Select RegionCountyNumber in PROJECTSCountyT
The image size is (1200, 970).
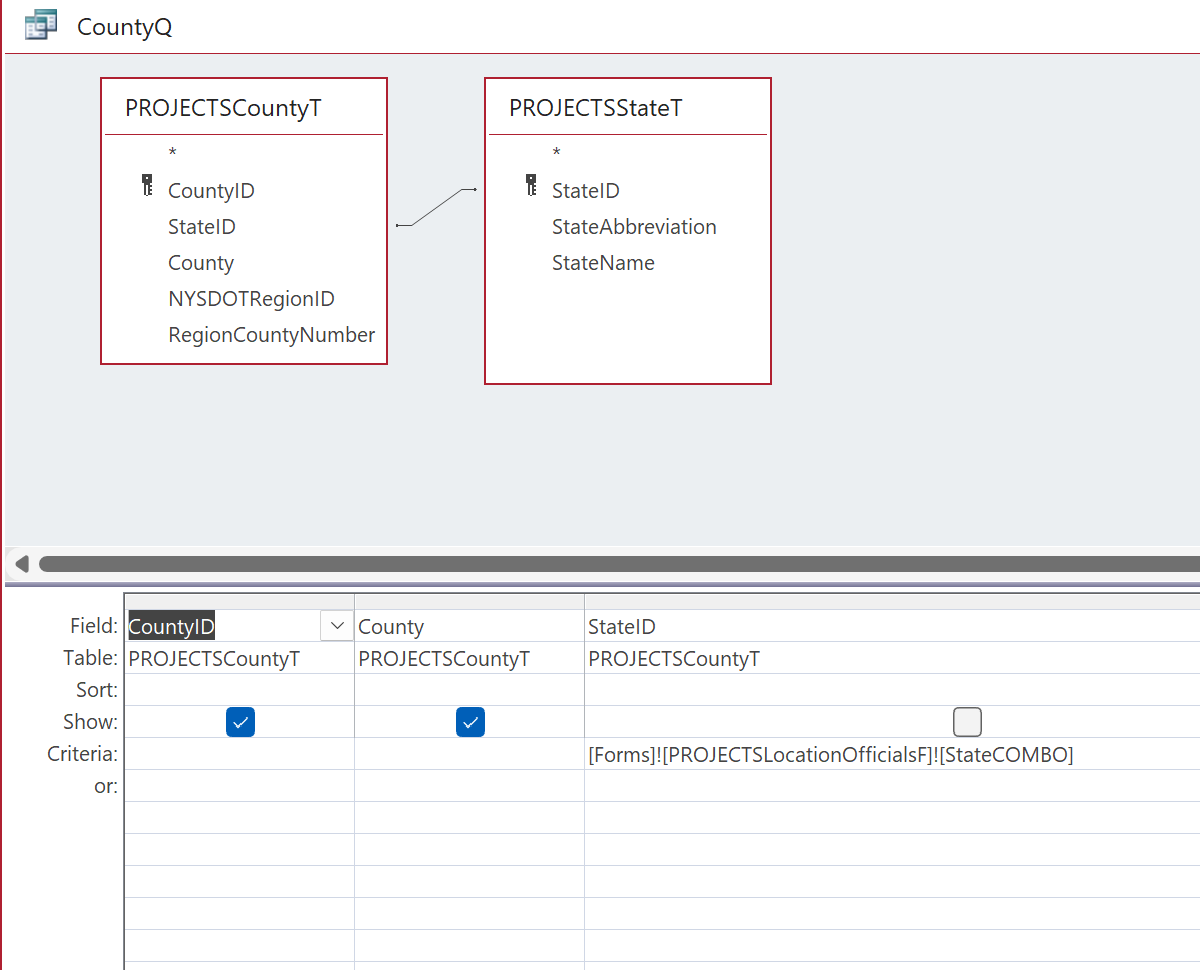tap(271, 334)
